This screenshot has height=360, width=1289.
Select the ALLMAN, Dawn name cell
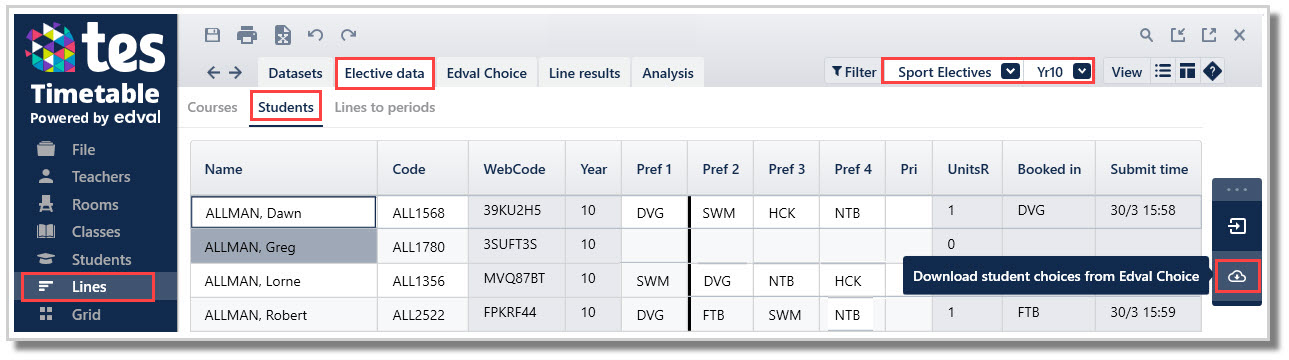tap(283, 212)
